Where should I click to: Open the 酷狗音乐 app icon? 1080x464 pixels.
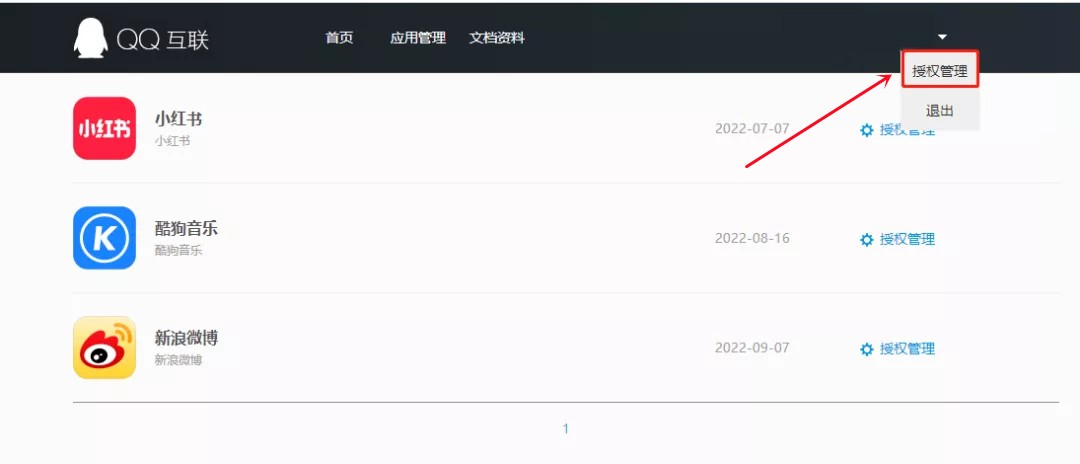104,238
